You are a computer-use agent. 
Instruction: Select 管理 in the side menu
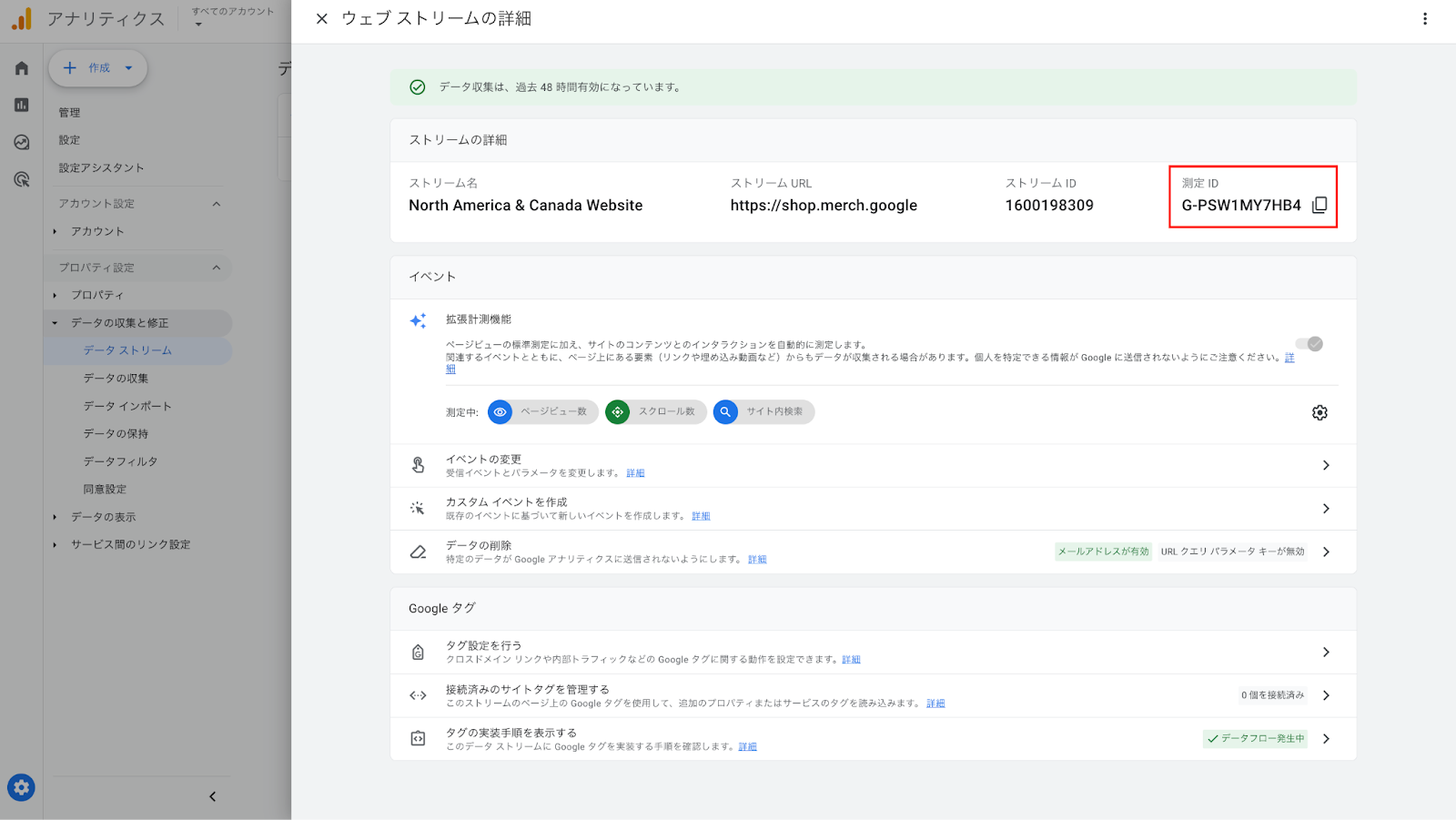[69, 113]
